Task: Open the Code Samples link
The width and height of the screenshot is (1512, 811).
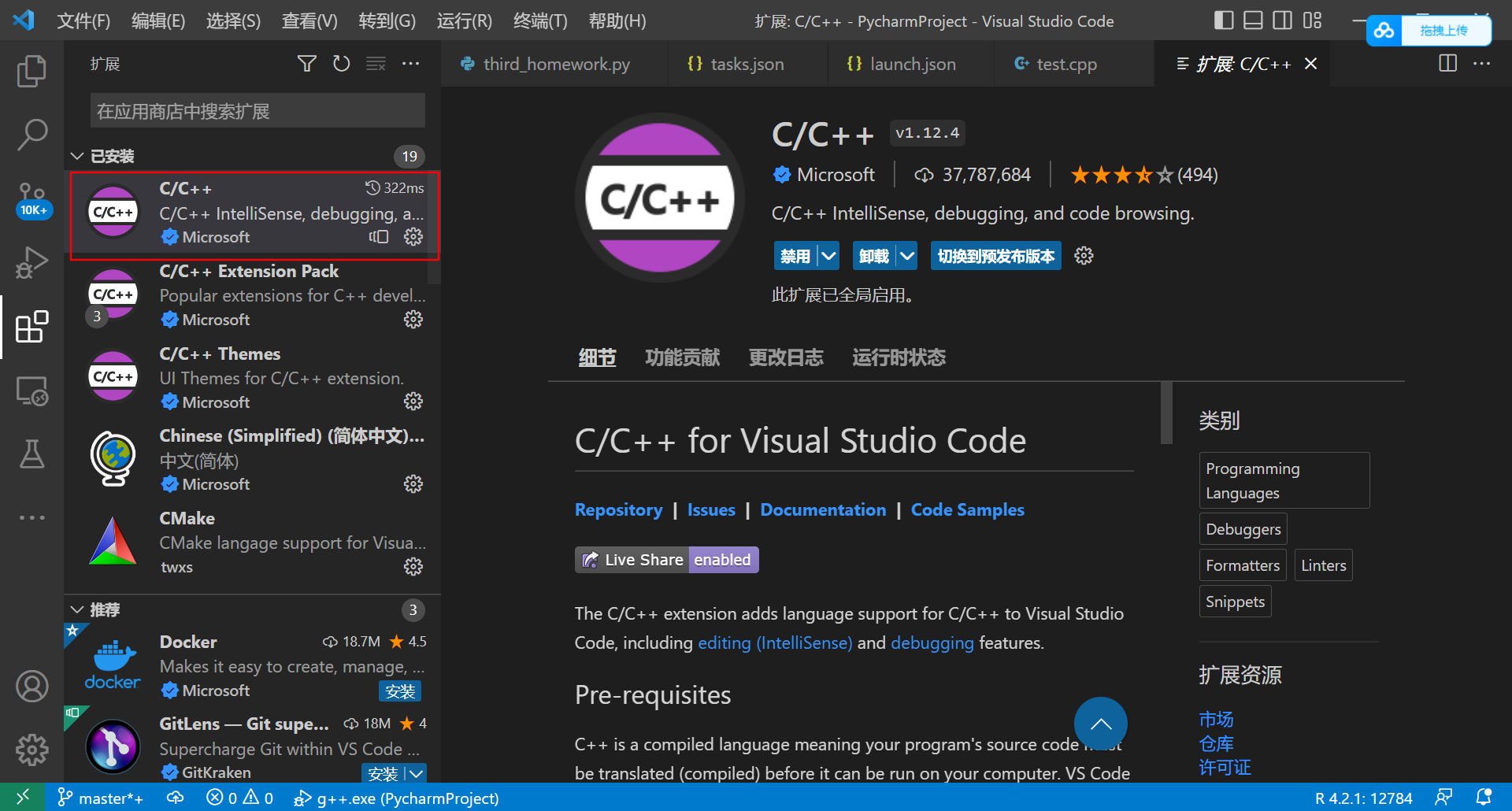Action: tap(967, 510)
